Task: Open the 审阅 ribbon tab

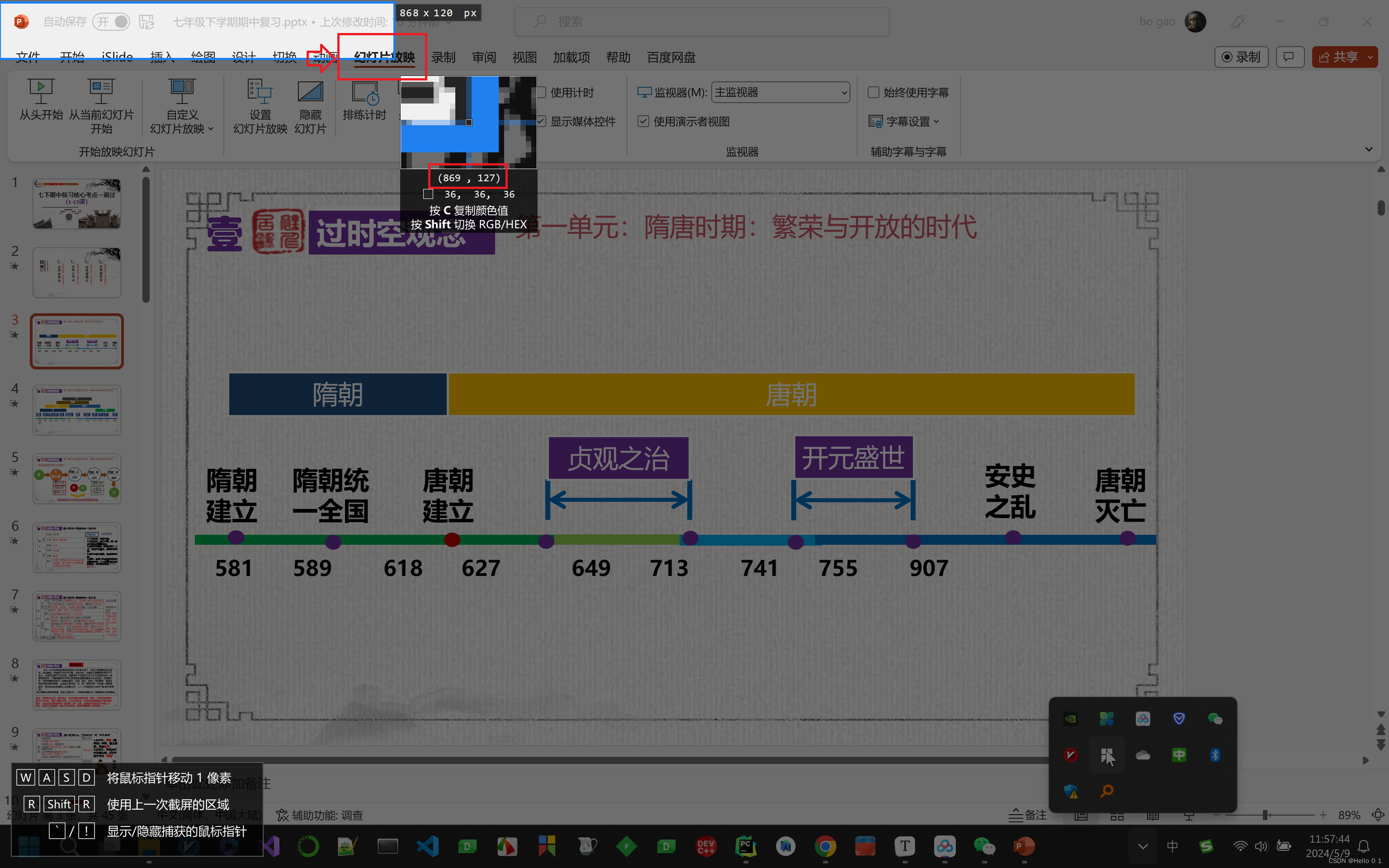Action: pos(484,57)
